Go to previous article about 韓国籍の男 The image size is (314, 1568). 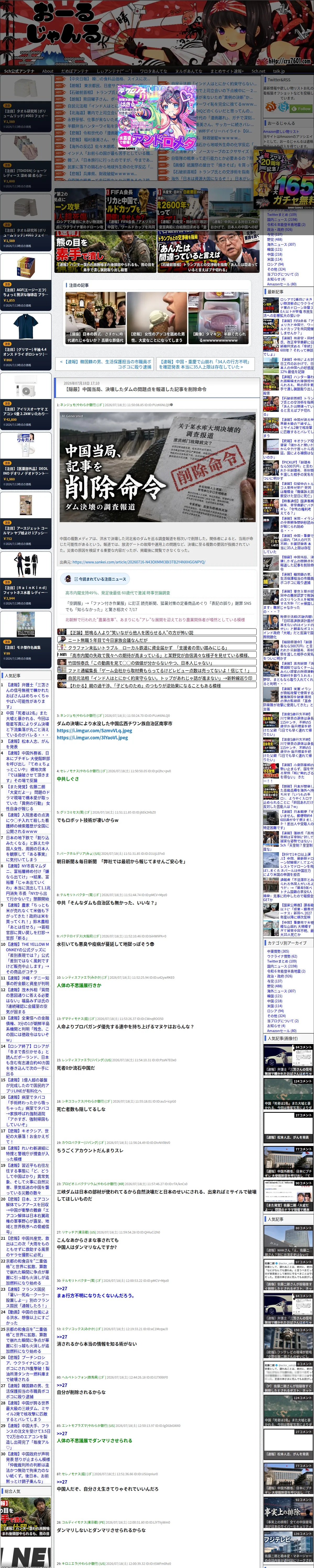104,364
